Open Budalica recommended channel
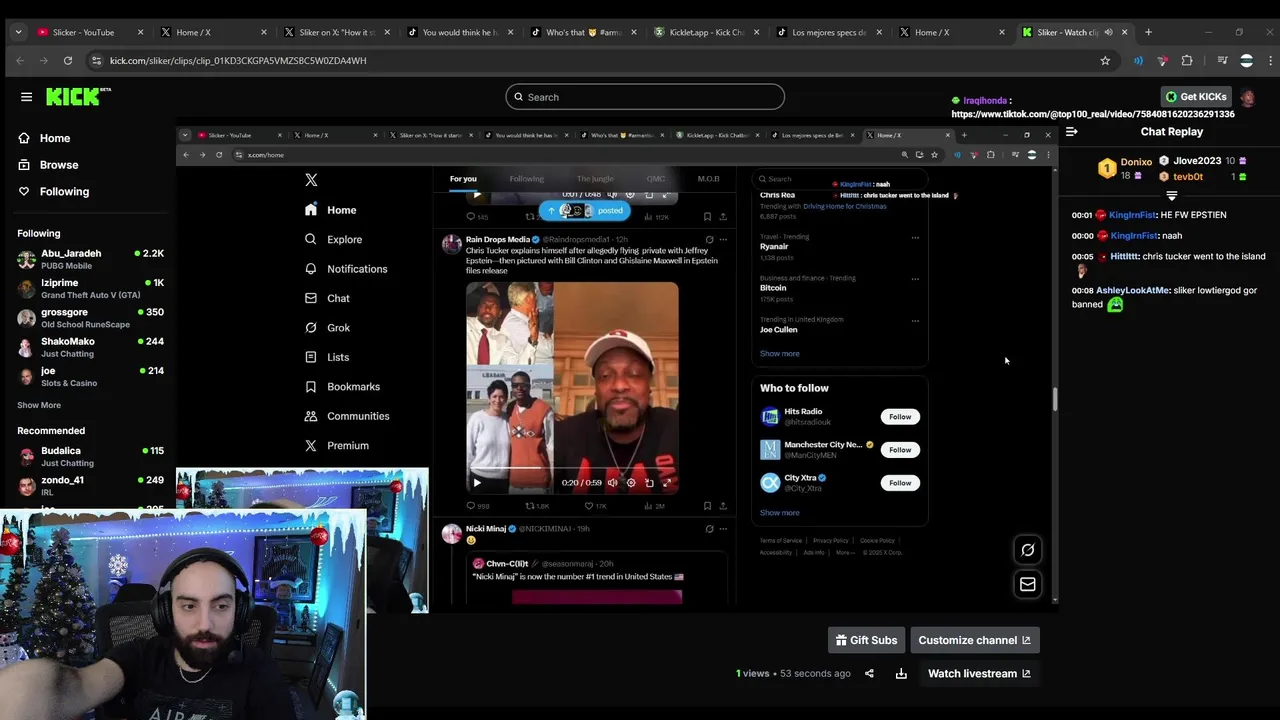This screenshot has width=1280, height=720. click(90, 457)
